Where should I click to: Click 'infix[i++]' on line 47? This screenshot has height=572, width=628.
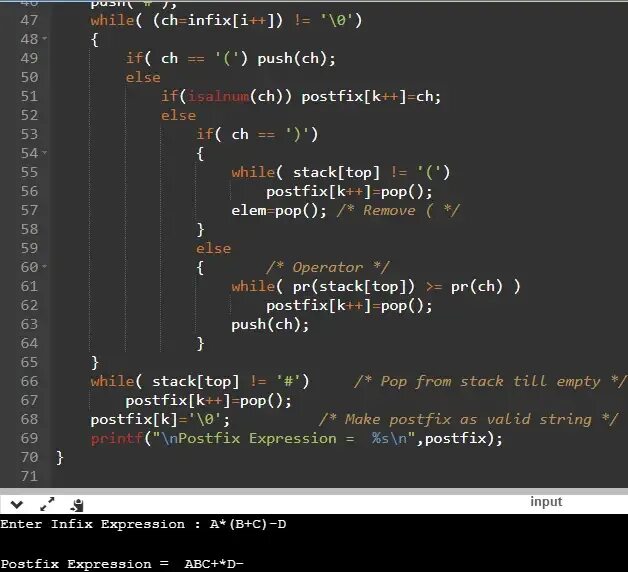[231, 20]
